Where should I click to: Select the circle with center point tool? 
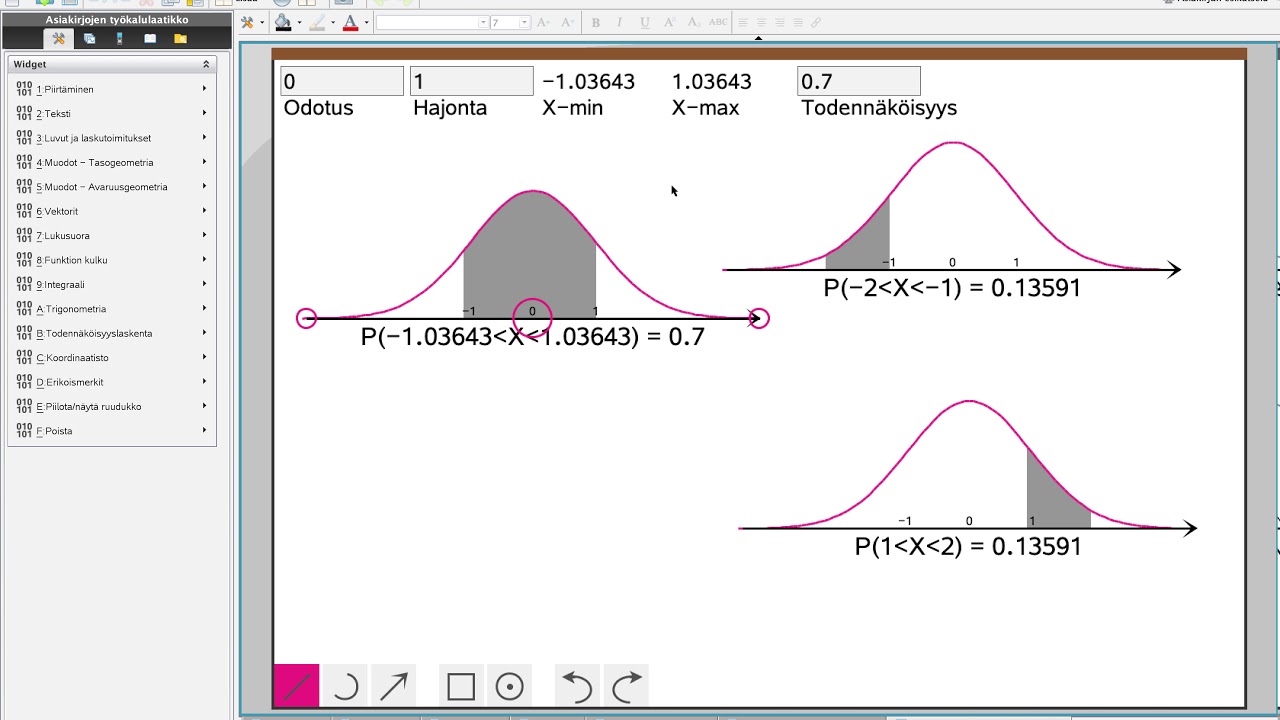510,686
